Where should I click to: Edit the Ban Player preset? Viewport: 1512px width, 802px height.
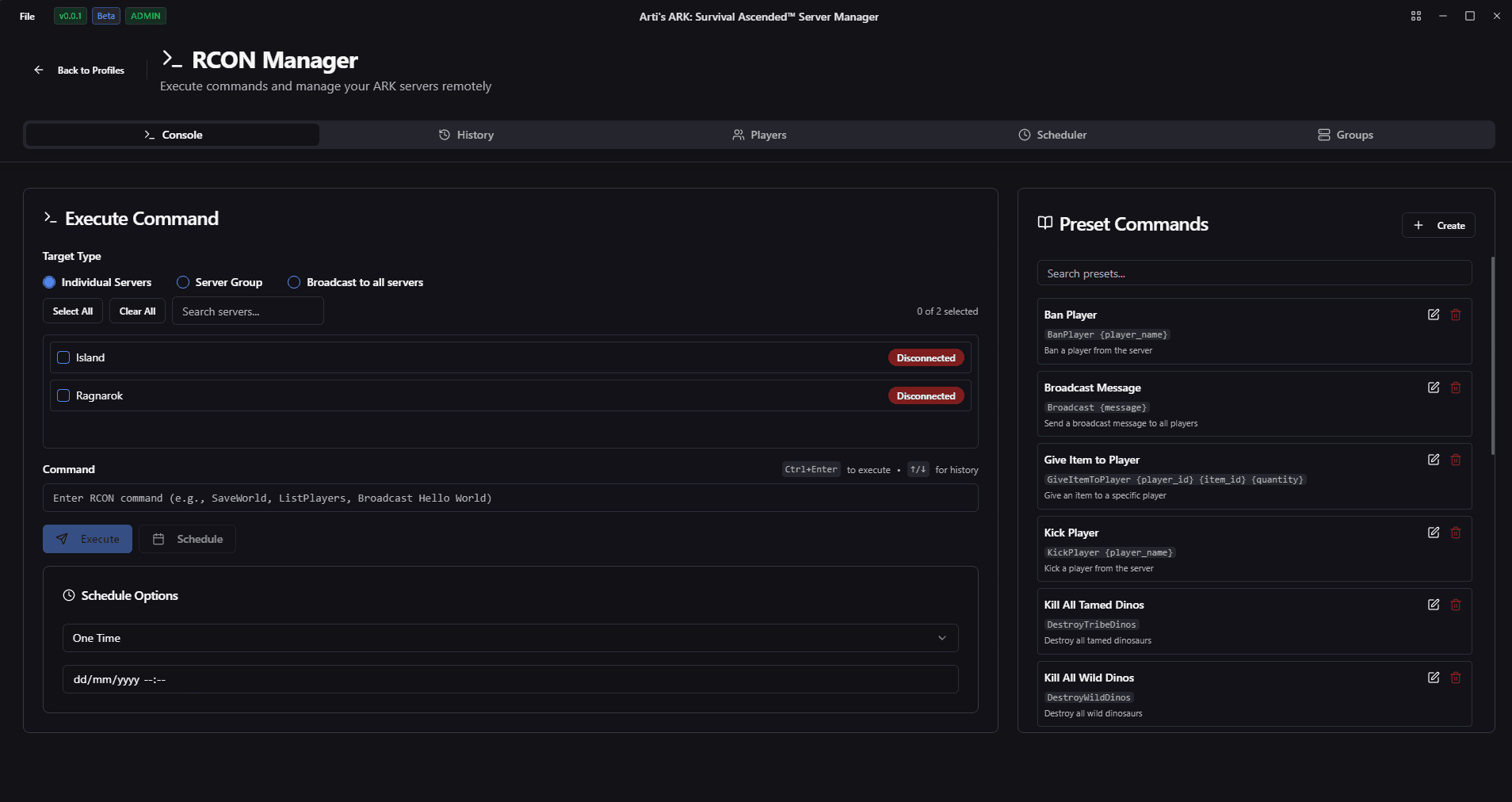click(x=1433, y=315)
